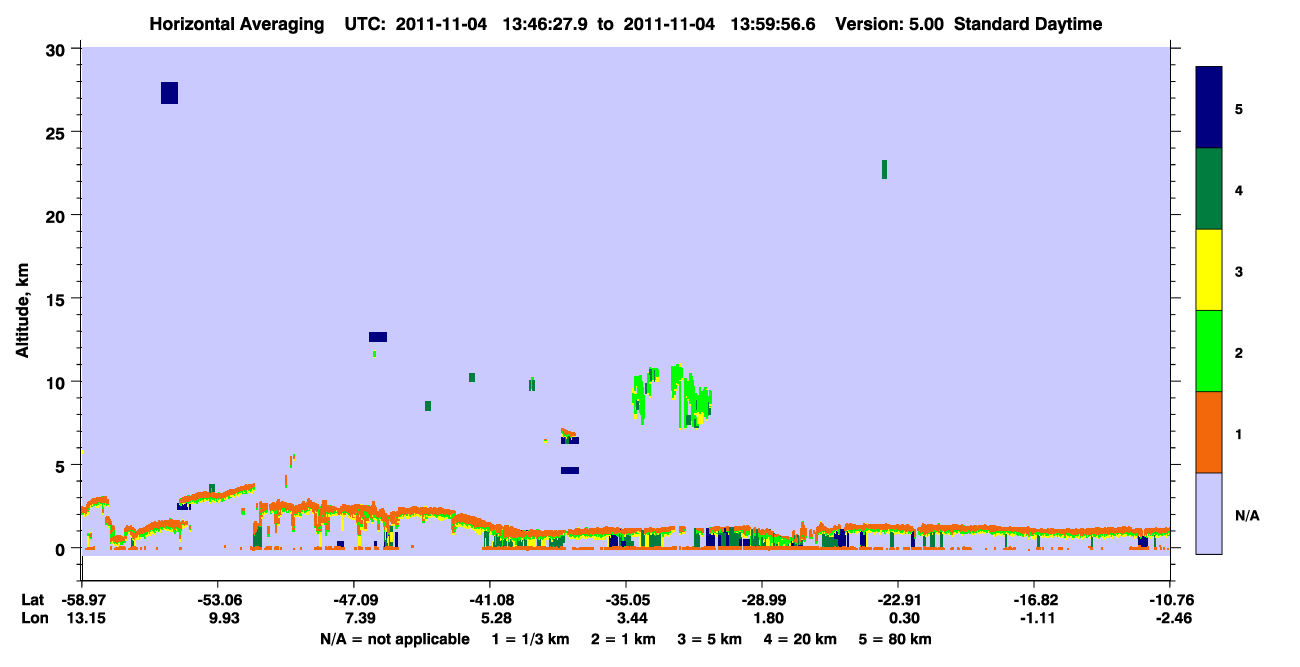
Task: Click latitude value -35.05
Action: (625, 600)
